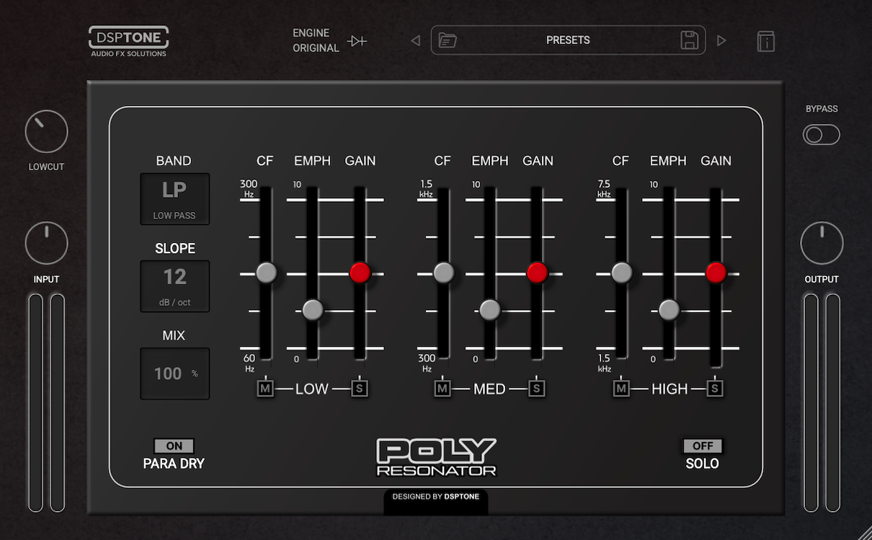The image size is (872, 540).
Task: Open the Band type LP selector
Action: (x=175, y=198)
